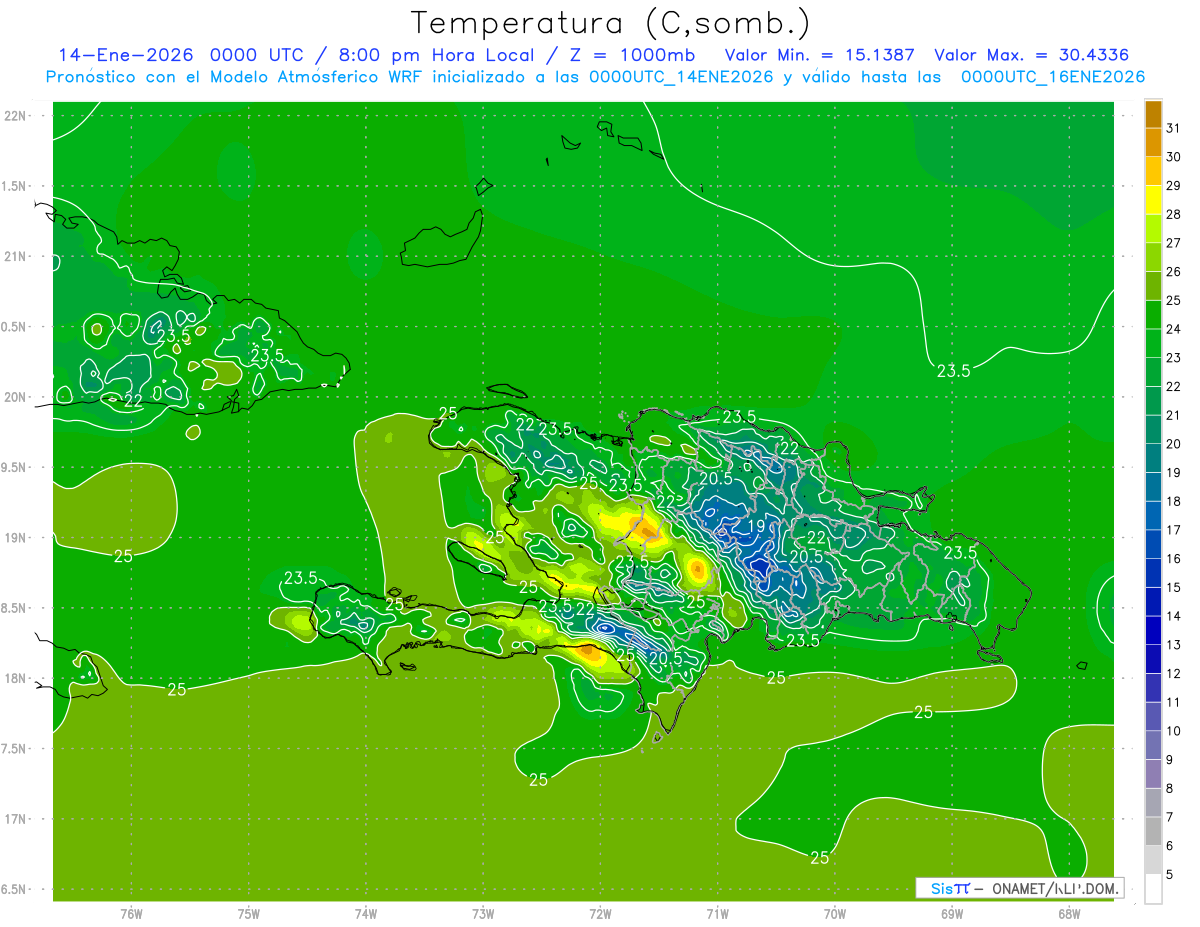Click the legend value "21"
The height and width of the screenshot is (927, 1200).
pyautogui.click(x=1173, y=415)
